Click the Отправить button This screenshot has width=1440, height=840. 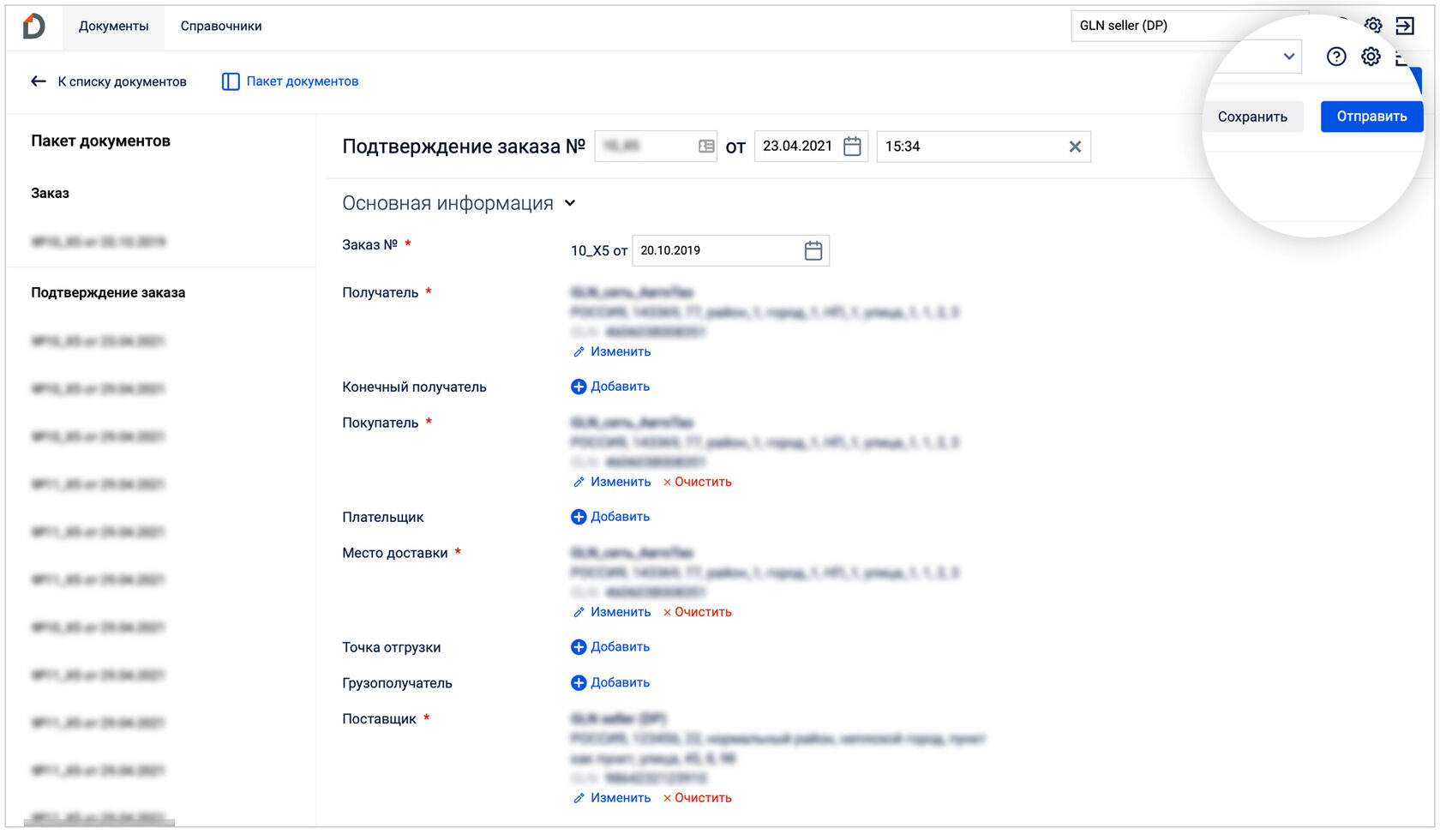1371,117
